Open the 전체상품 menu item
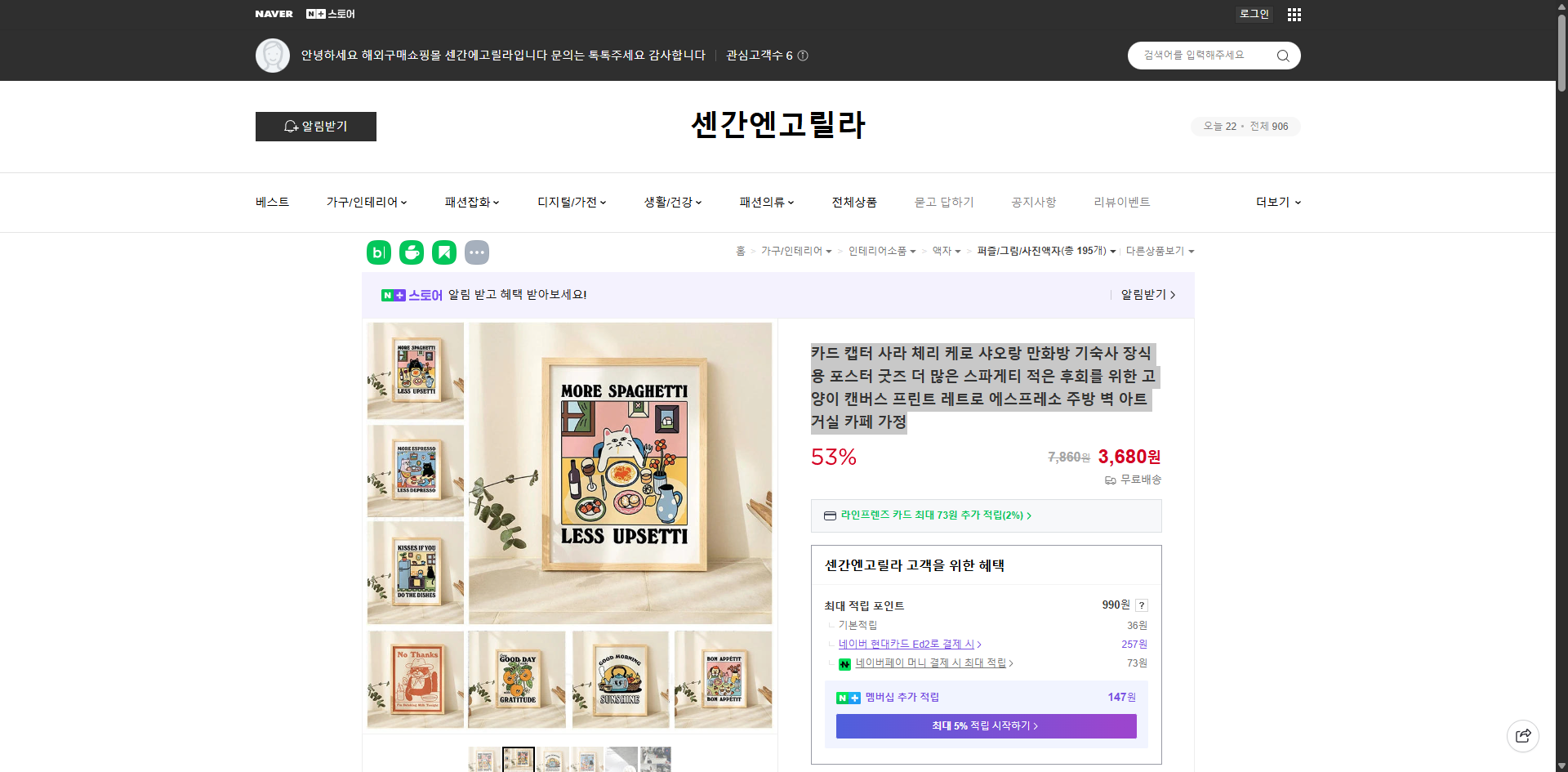This screenshot has height=772, width=1568. point(853,202)
